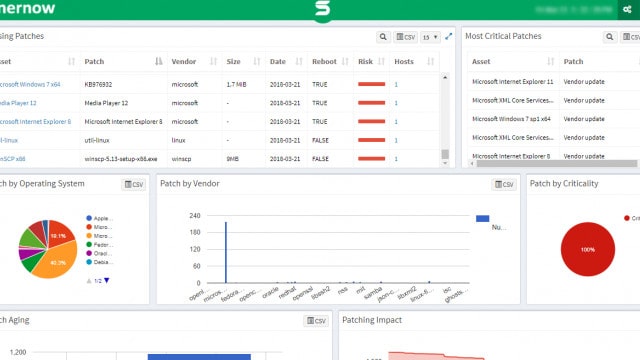Open hosts count link for KB976932 row

(396, 84)
